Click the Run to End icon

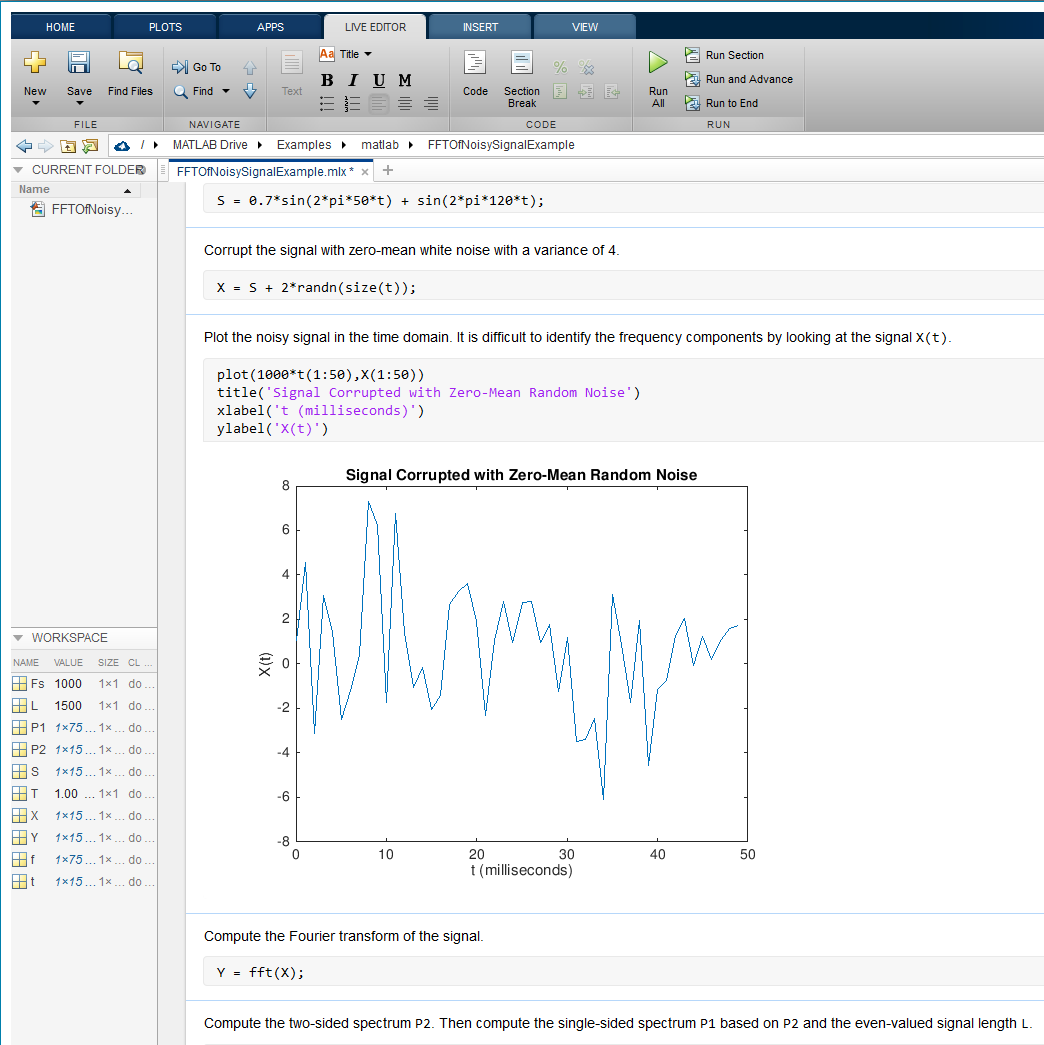pos(692,103)
